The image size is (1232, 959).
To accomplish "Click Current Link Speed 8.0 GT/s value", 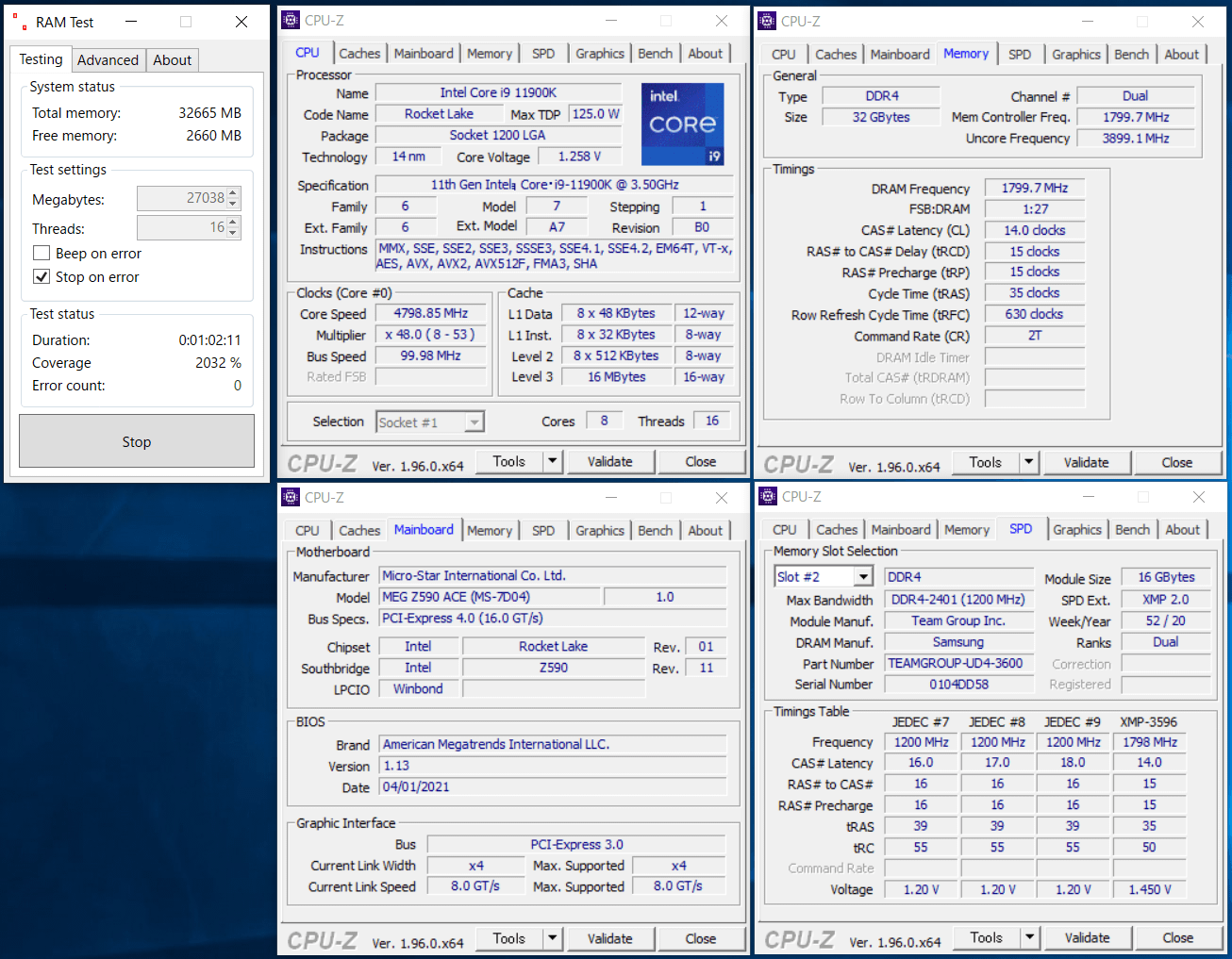I will pos(476,886).
